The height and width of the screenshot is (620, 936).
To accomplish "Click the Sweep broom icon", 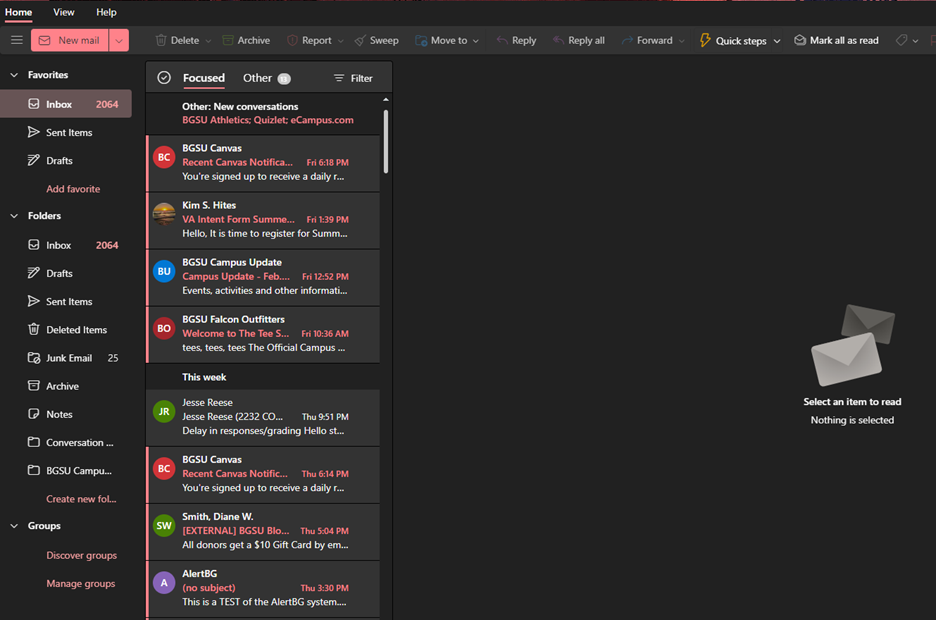I will (x=360, y=40).
